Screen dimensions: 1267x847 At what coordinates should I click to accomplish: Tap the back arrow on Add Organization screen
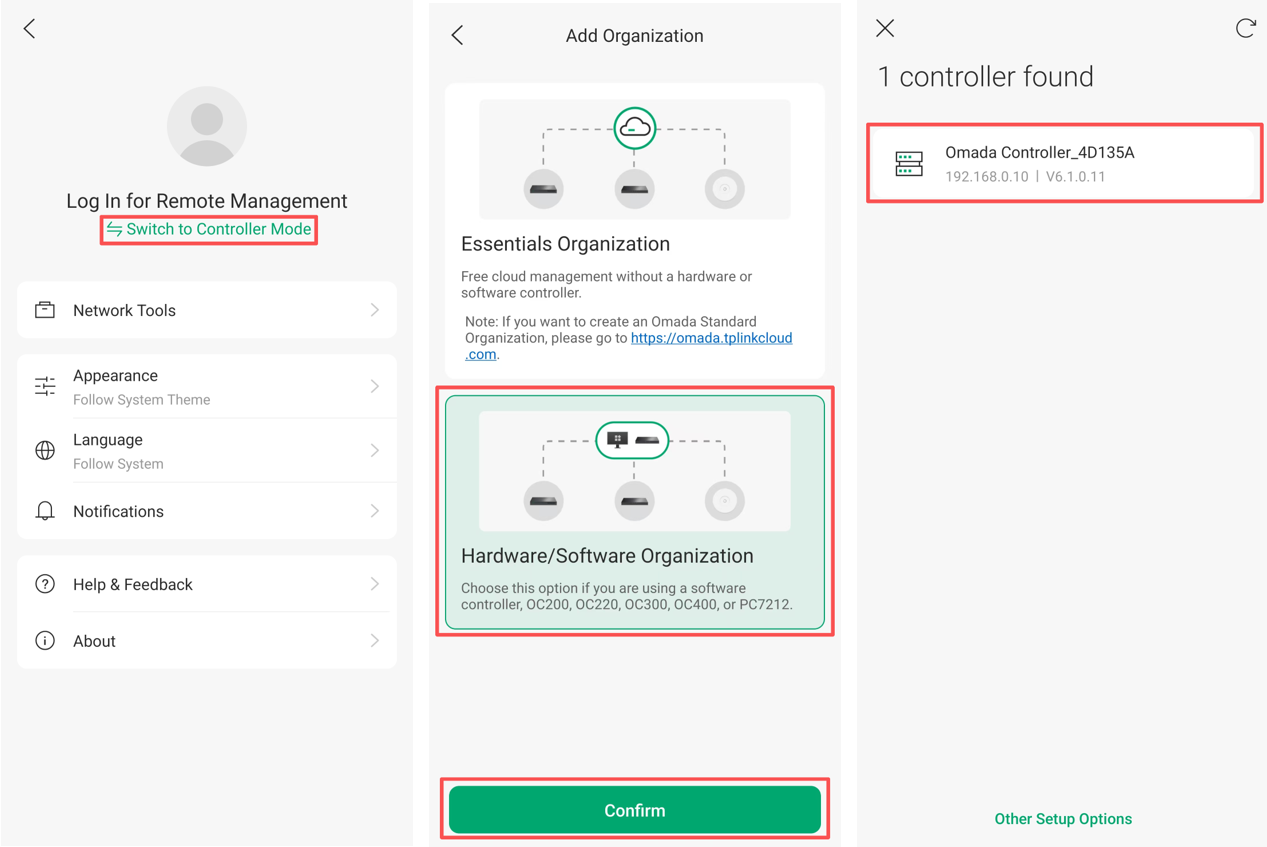[x=457, y=34]
